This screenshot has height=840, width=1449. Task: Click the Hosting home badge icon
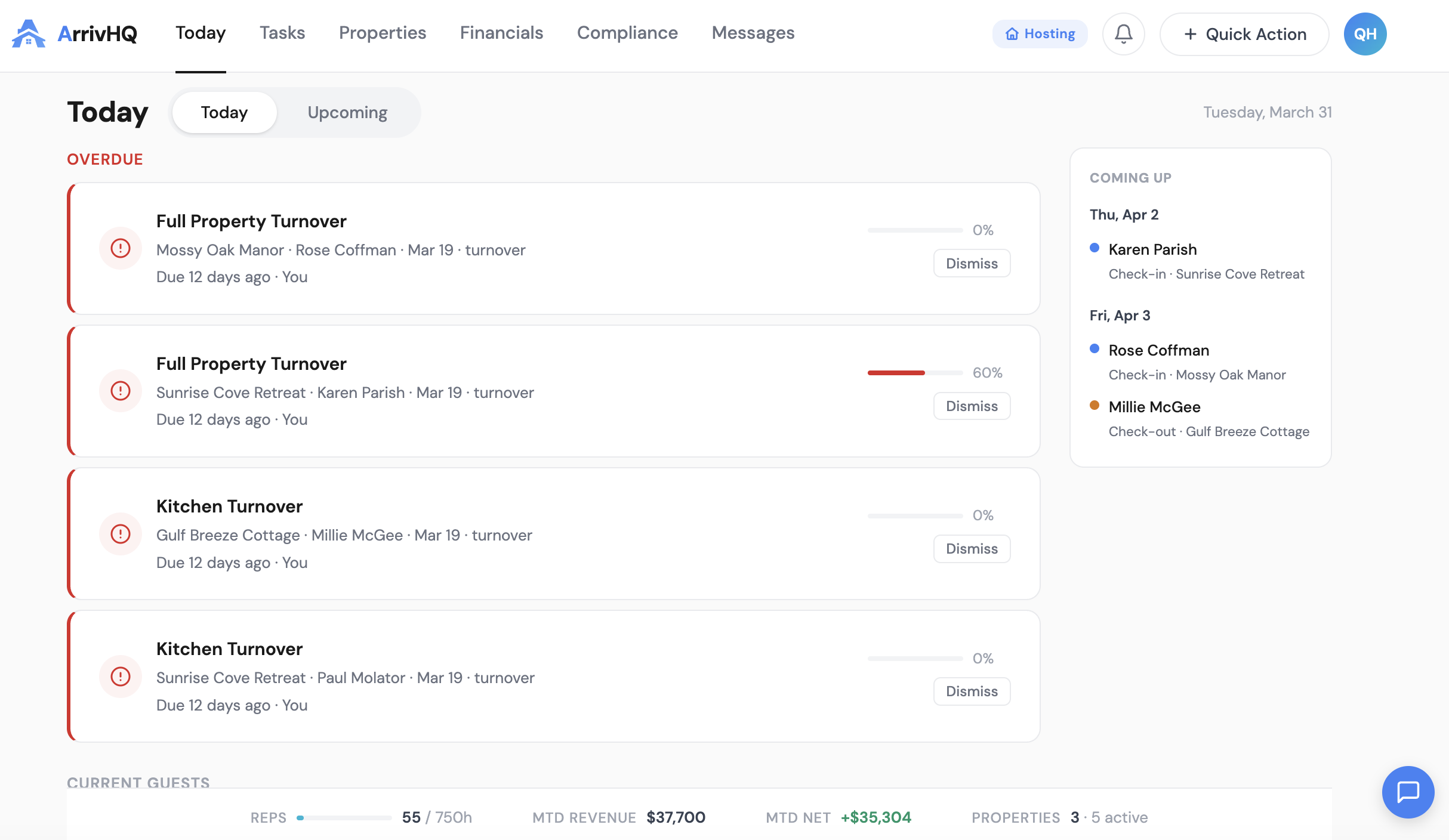coord(1014,34)
